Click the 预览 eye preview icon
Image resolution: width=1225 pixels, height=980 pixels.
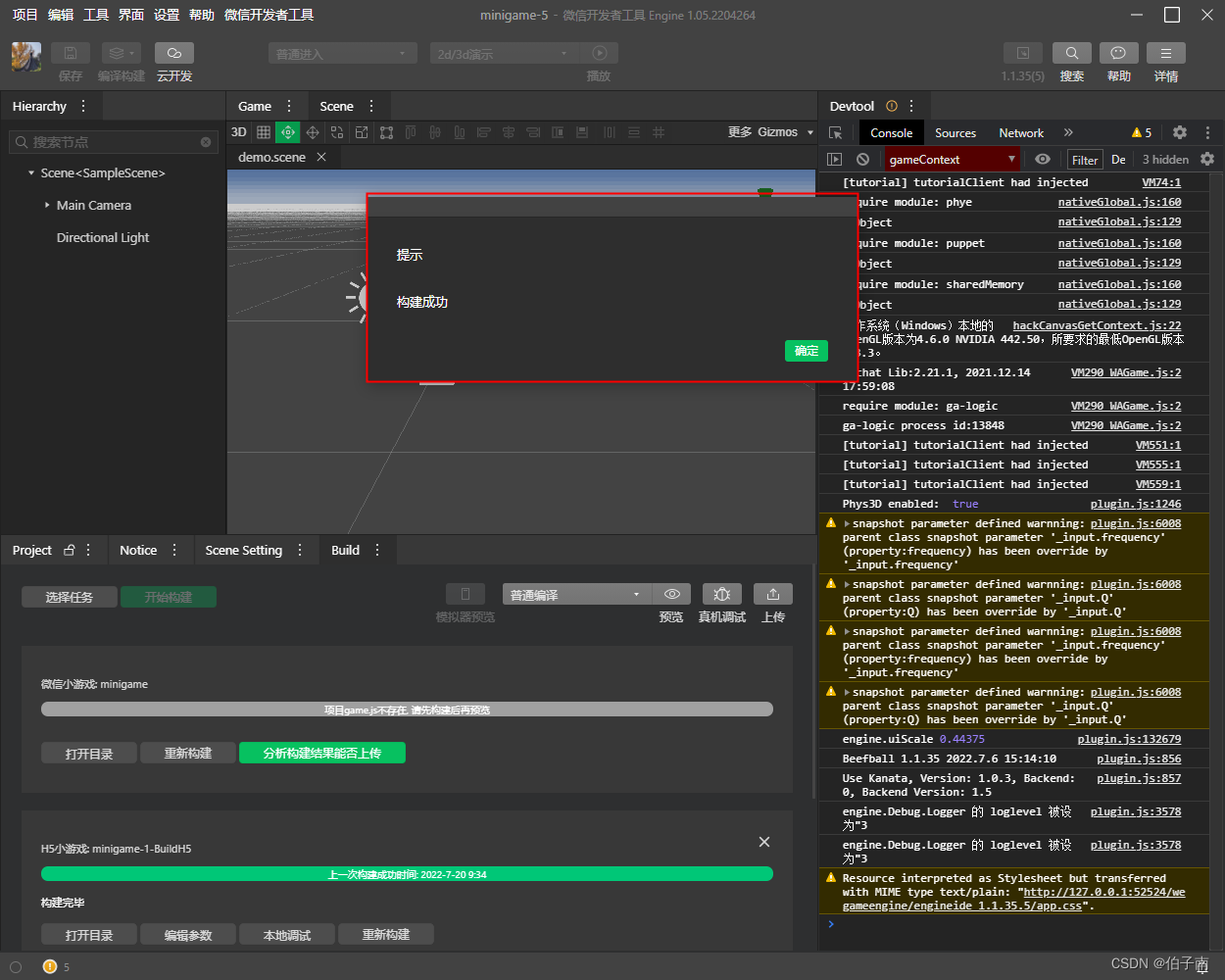671,594
